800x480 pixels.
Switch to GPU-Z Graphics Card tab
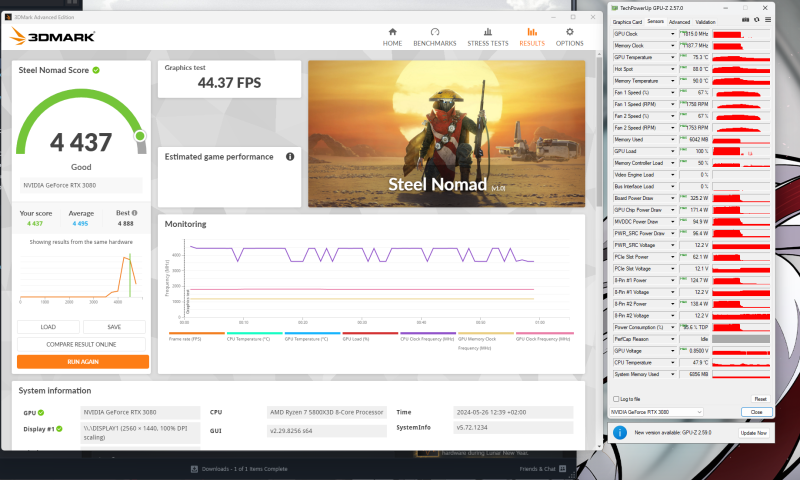627,22
